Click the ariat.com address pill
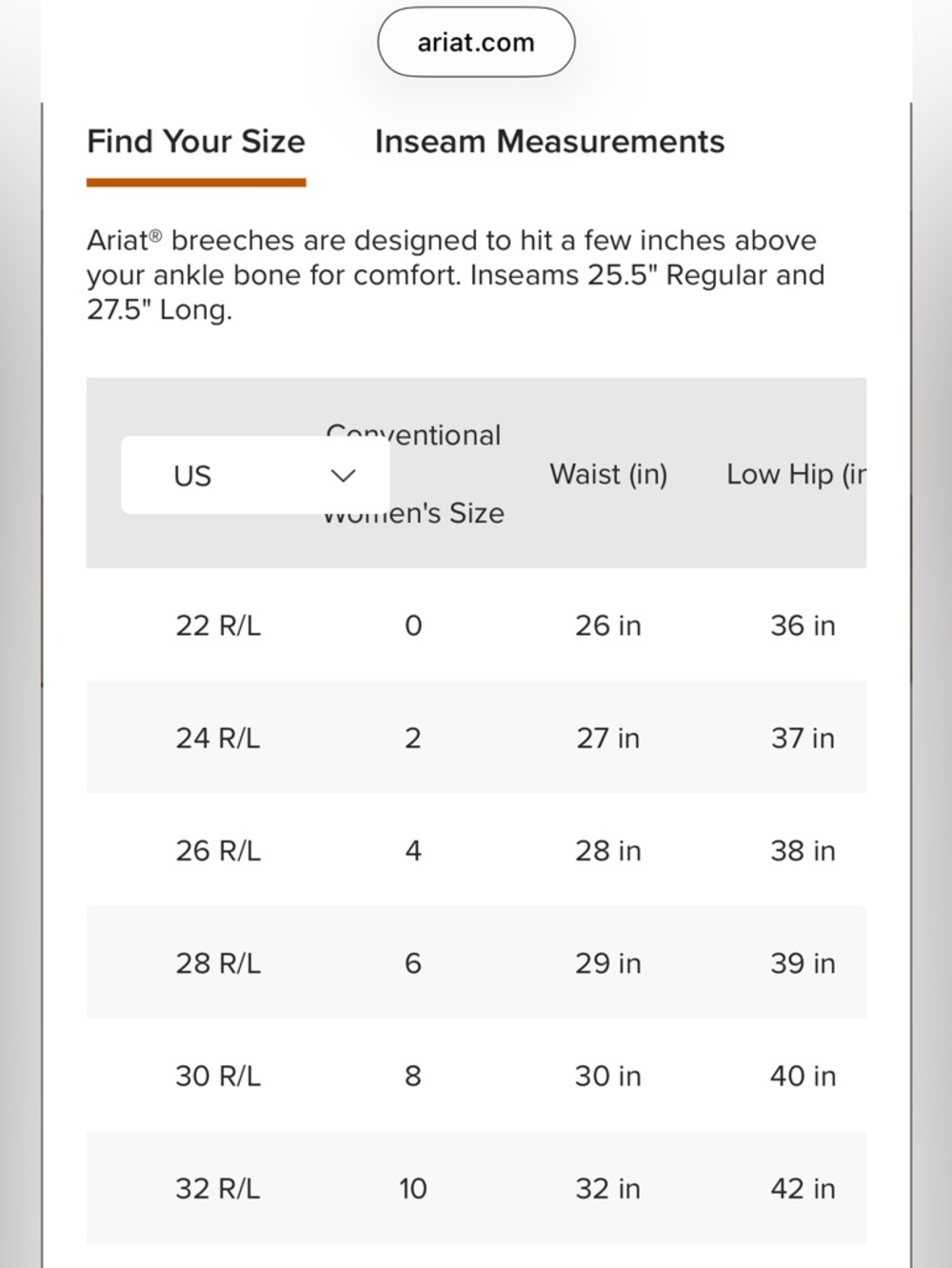Screen dimensions: 952x1268 point(476,43)
